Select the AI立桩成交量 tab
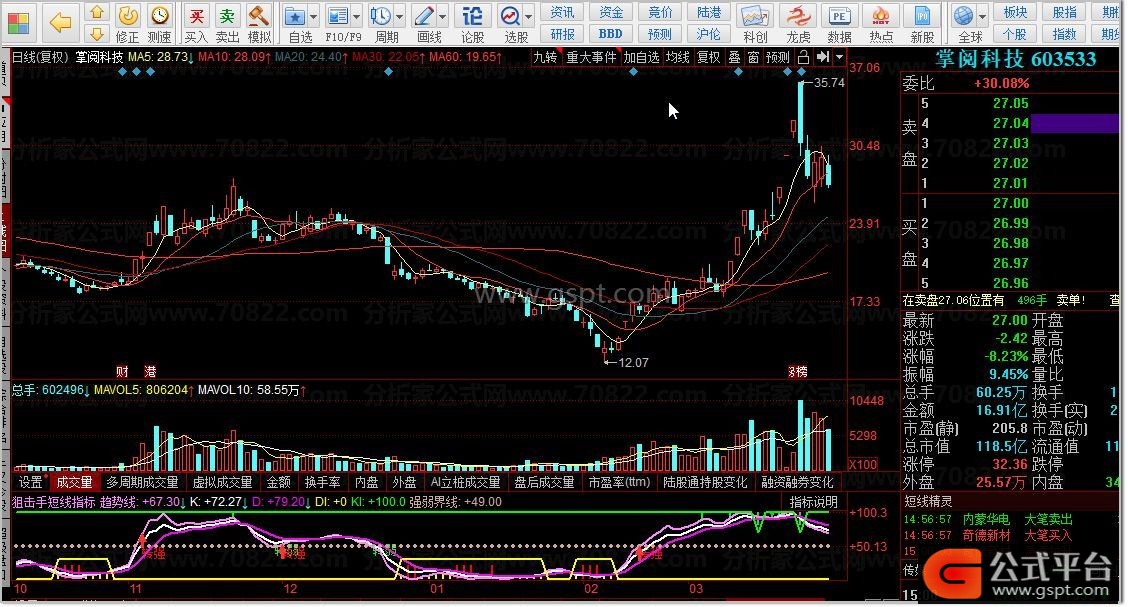The height and width of the screenshot is (607, 1128). [465, 483]
